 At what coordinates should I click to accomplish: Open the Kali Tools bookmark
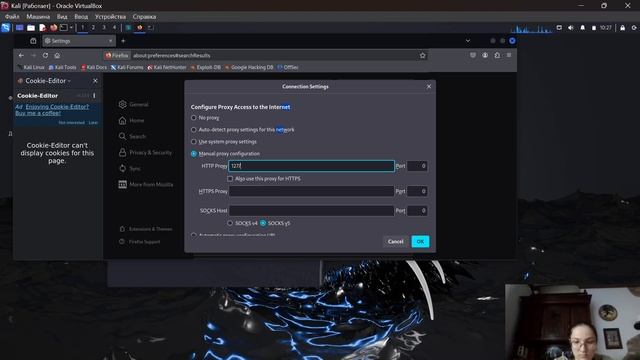62,67
